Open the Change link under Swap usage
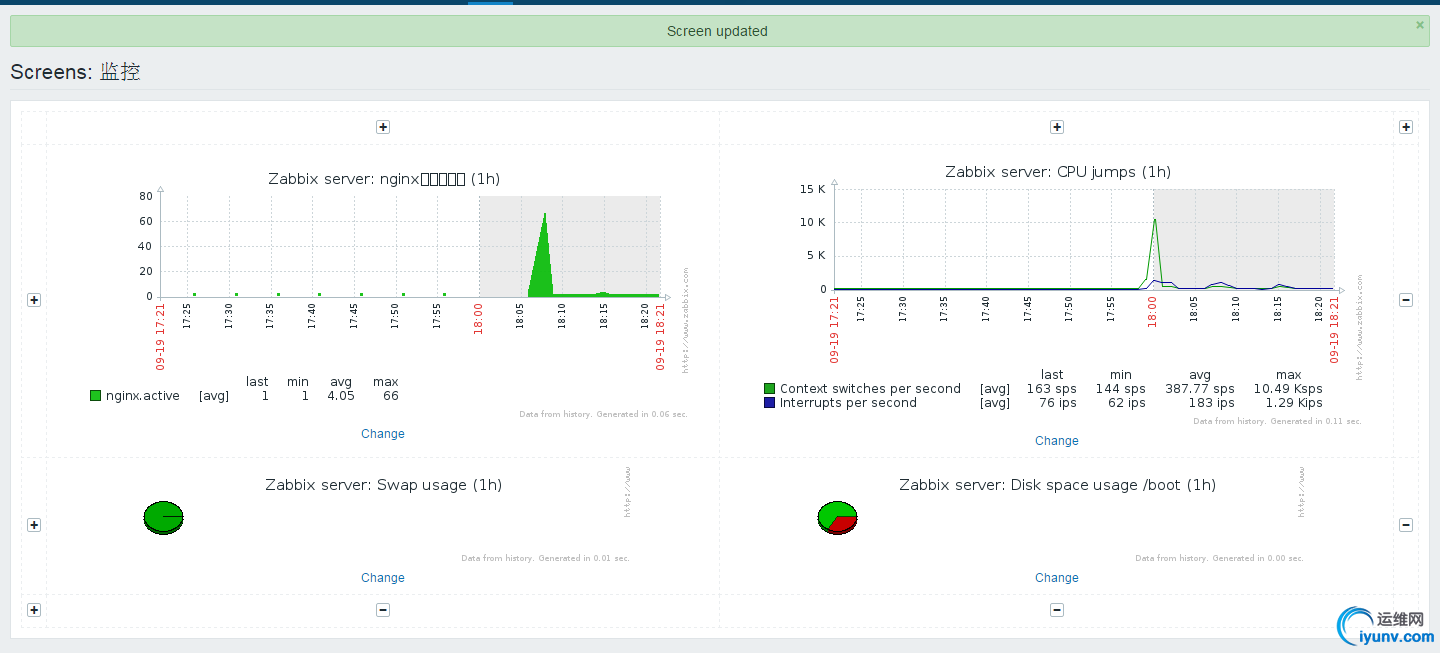This screenshot has height=653, width=1440. point(383,578)
